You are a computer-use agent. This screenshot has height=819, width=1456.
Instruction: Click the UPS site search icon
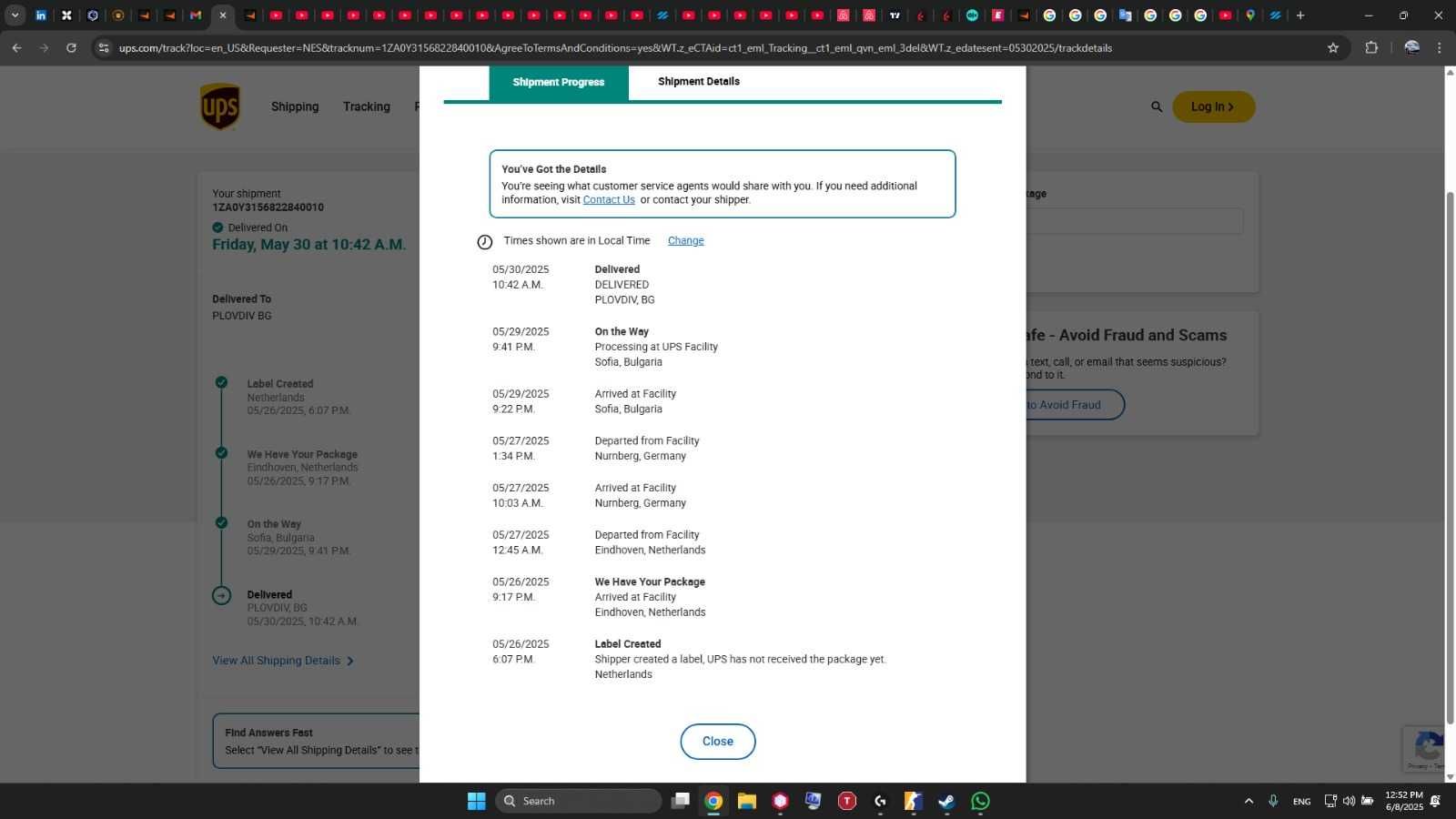1157,107
